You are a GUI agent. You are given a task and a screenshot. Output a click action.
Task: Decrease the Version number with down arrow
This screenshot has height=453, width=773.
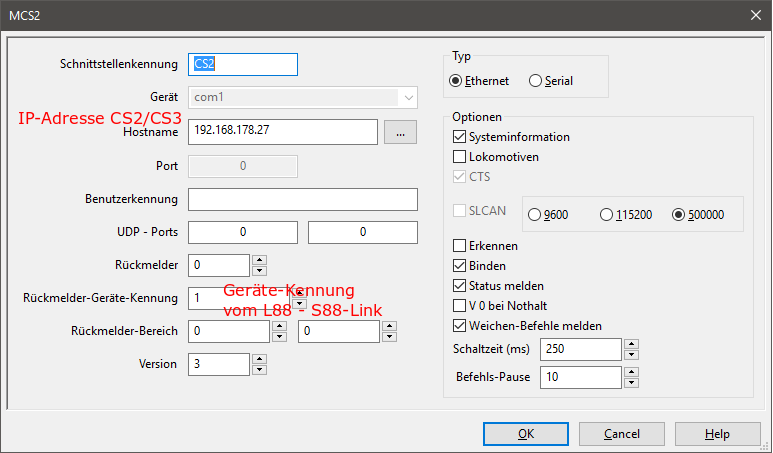tap(259, 370)
